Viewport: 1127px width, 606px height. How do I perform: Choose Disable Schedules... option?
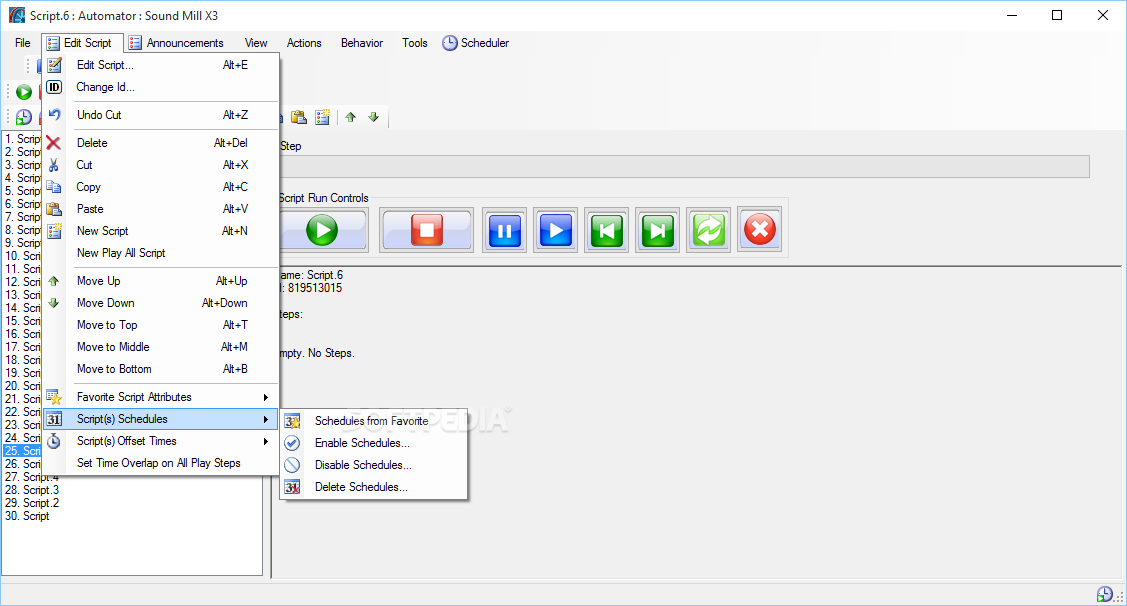374,465
